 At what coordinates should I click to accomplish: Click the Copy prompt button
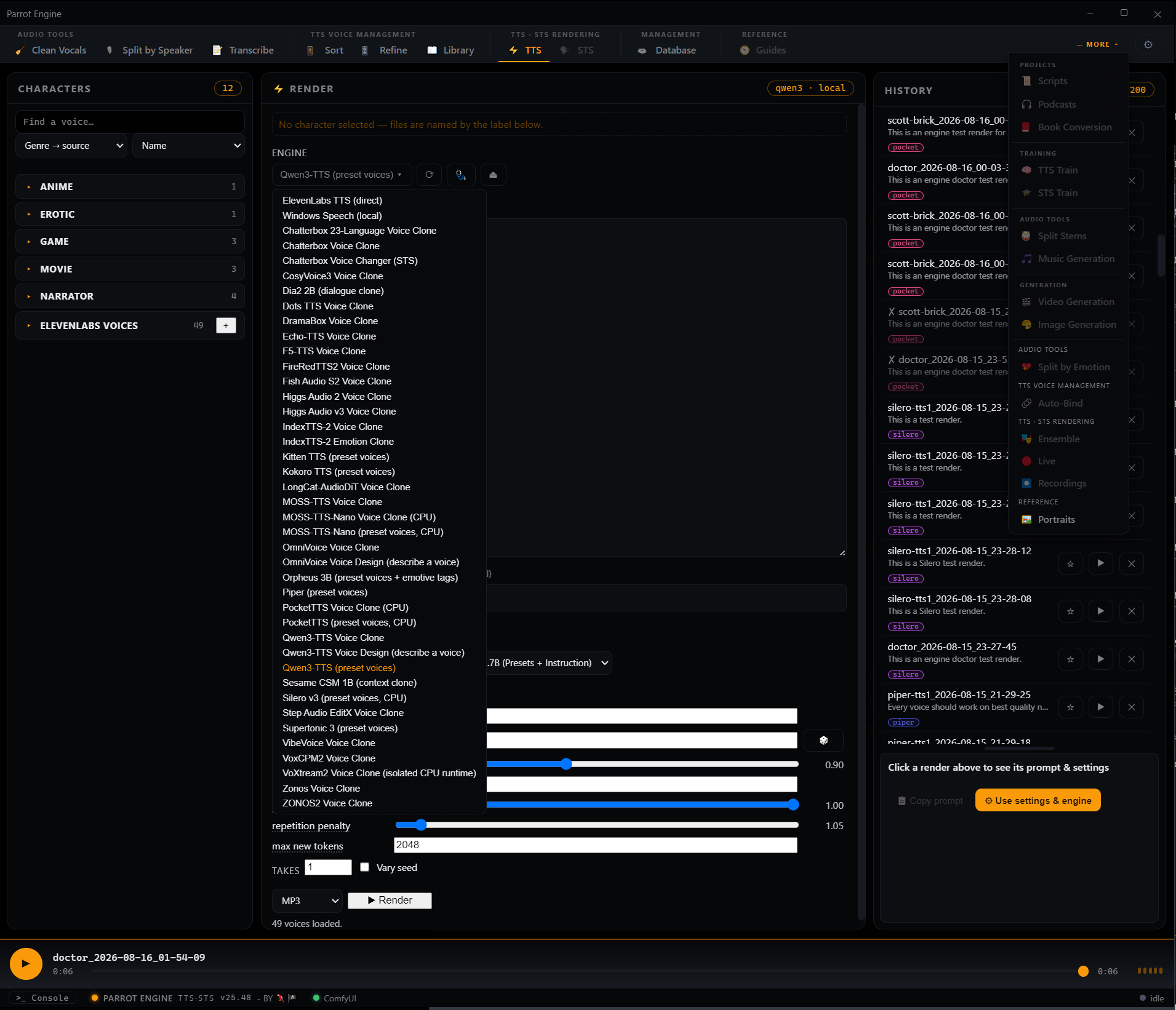click(x=930, y=800)
